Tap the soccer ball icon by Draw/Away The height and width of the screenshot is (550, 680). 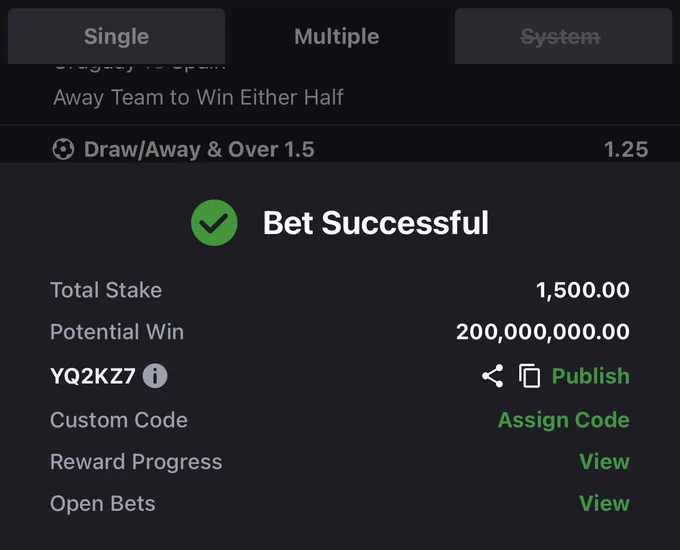tap(63, 149)
